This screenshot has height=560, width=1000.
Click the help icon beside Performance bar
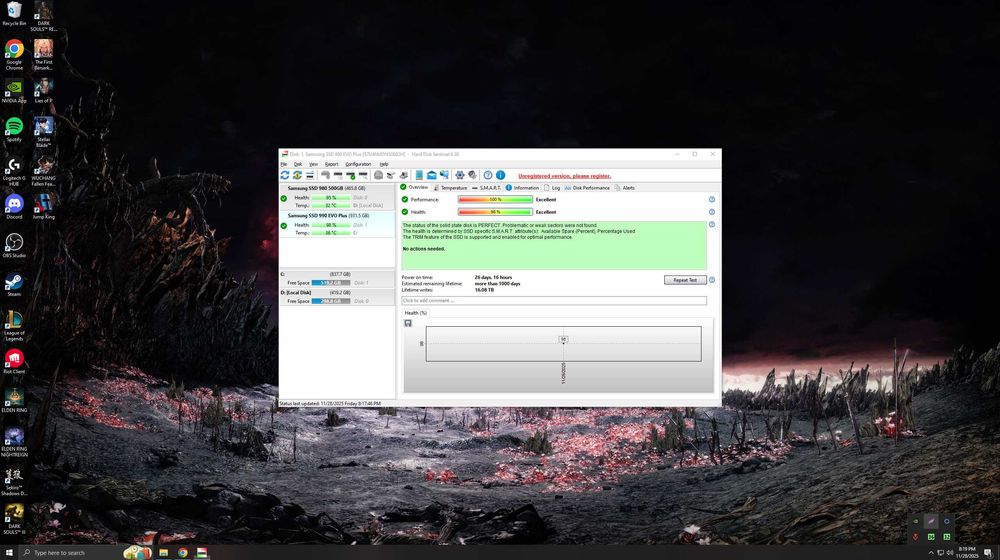[x=712, y=200]
